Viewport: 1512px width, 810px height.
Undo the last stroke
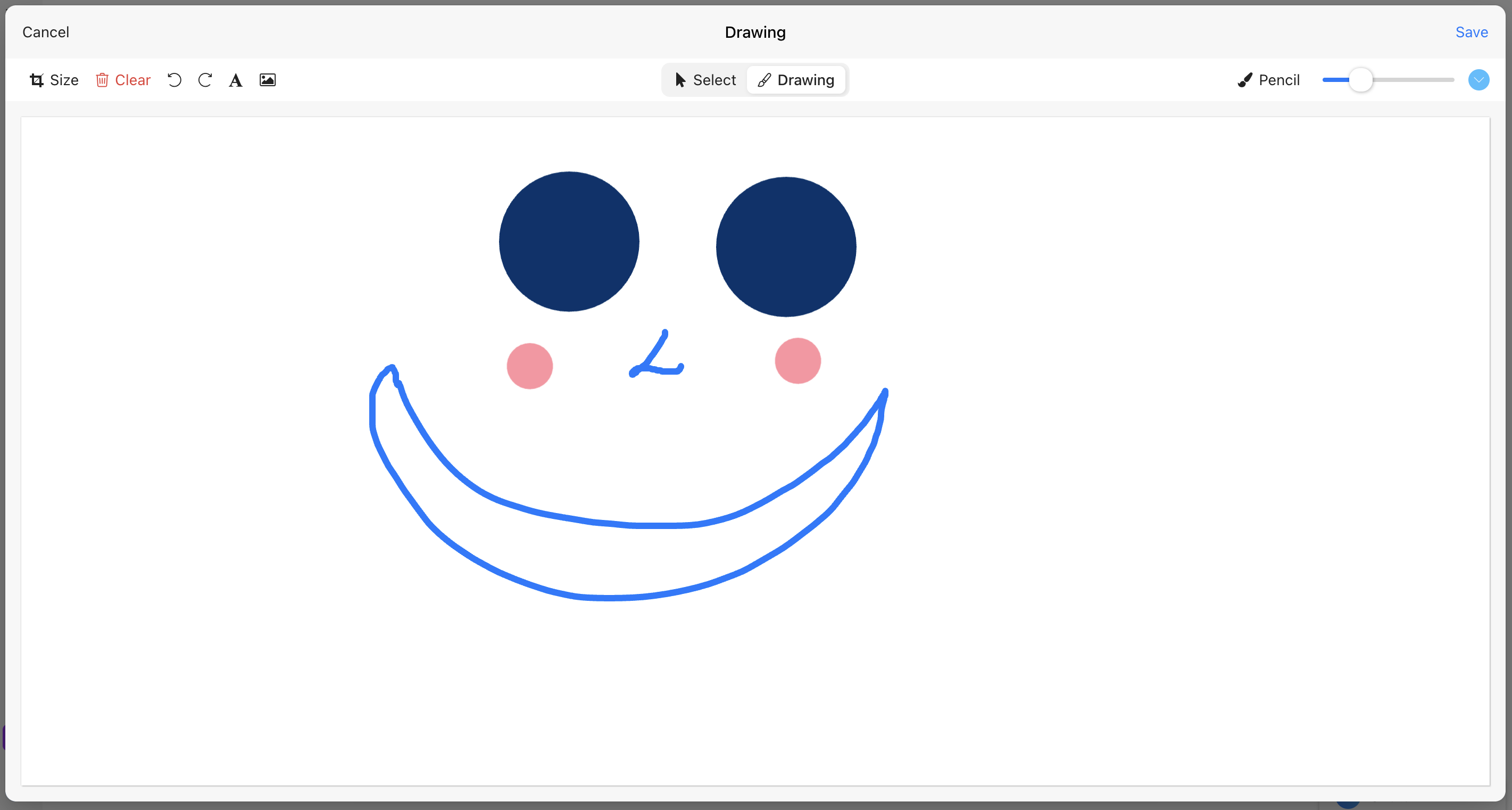coord(175,80)
